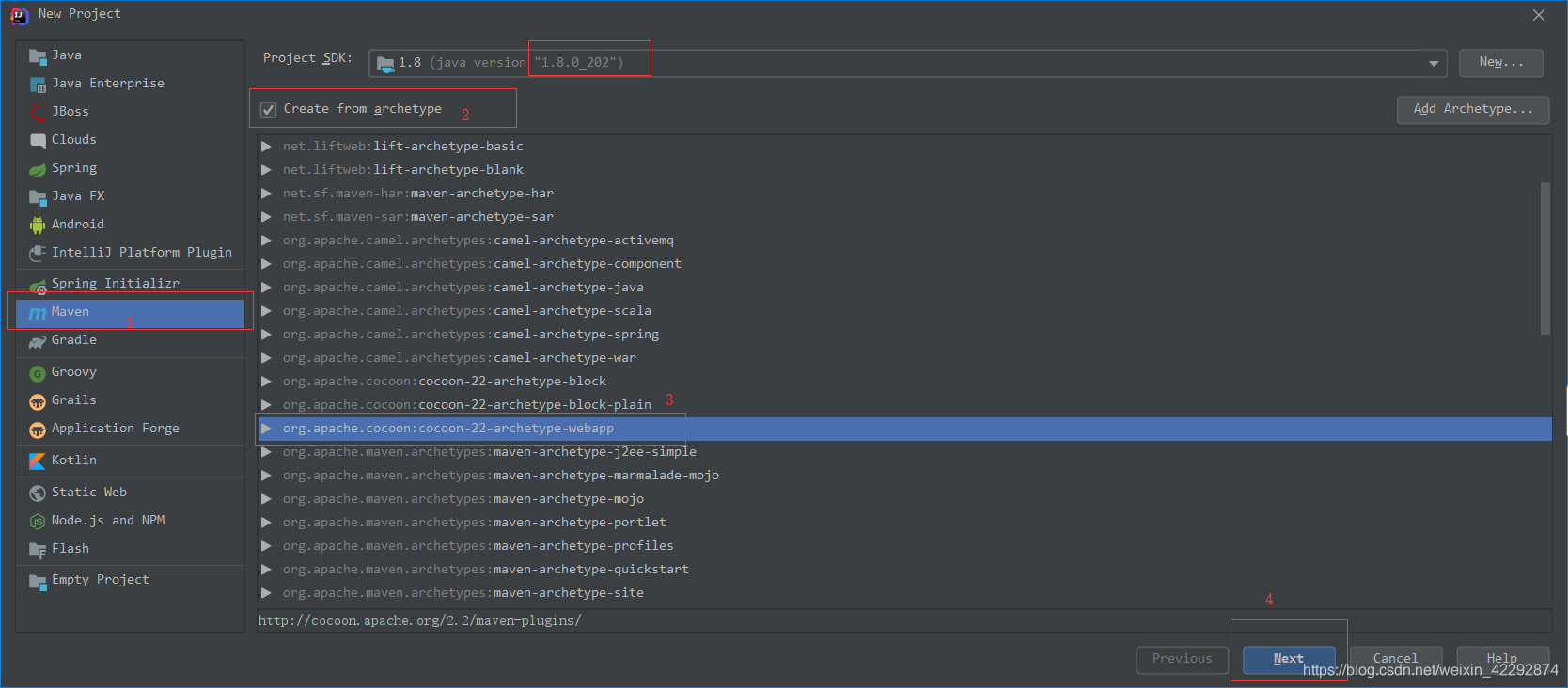Click the Spring Initializr icon
Image resolution: width=1568 pixels, height=688 pixels.
tap(38, 286)
